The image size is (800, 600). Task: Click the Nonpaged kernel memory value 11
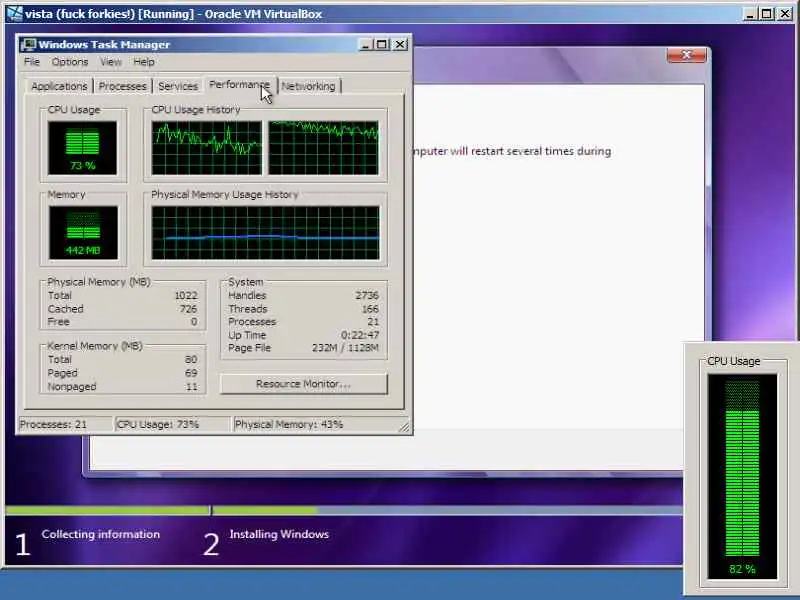192,387
